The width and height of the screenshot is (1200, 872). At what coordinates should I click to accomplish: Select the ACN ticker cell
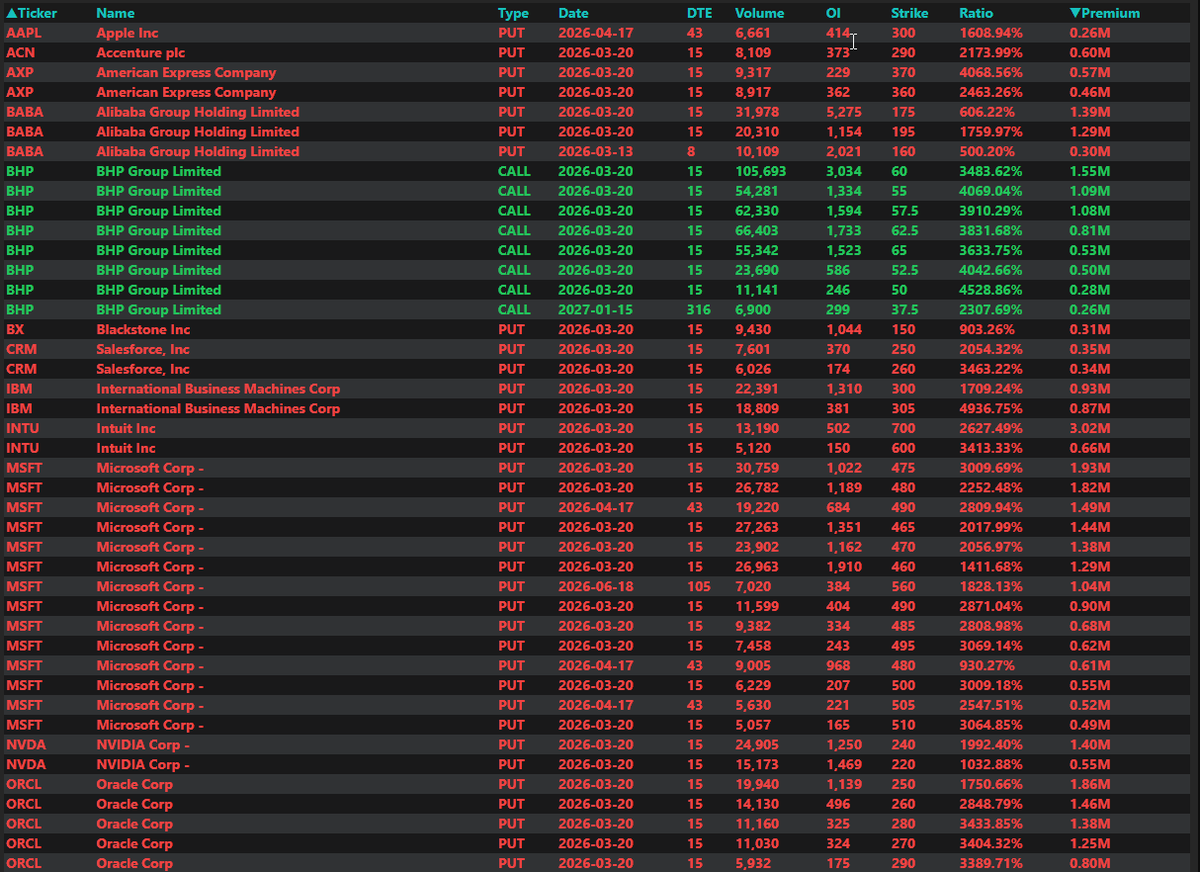(x=21, y=53)
